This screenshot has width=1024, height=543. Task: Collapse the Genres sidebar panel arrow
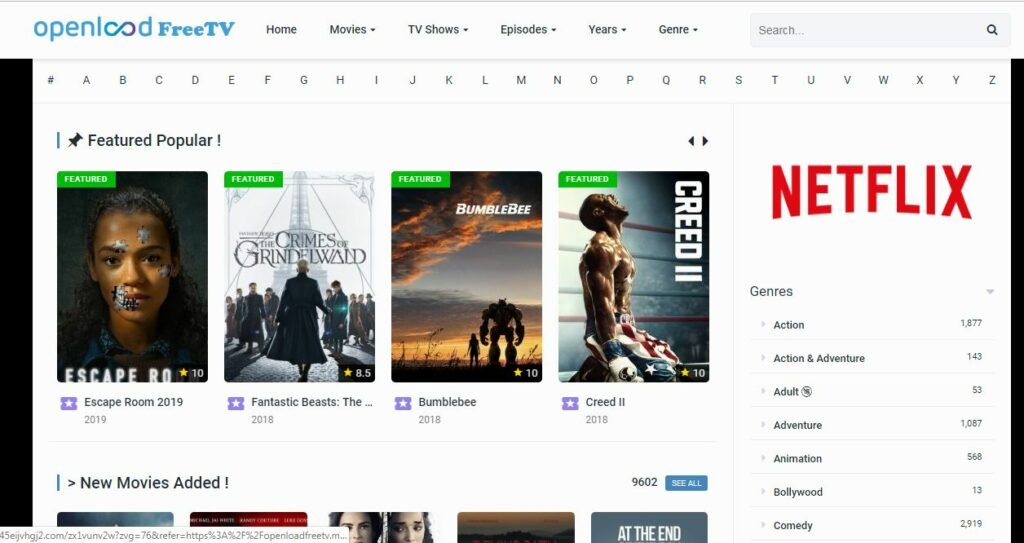point(990,292)
